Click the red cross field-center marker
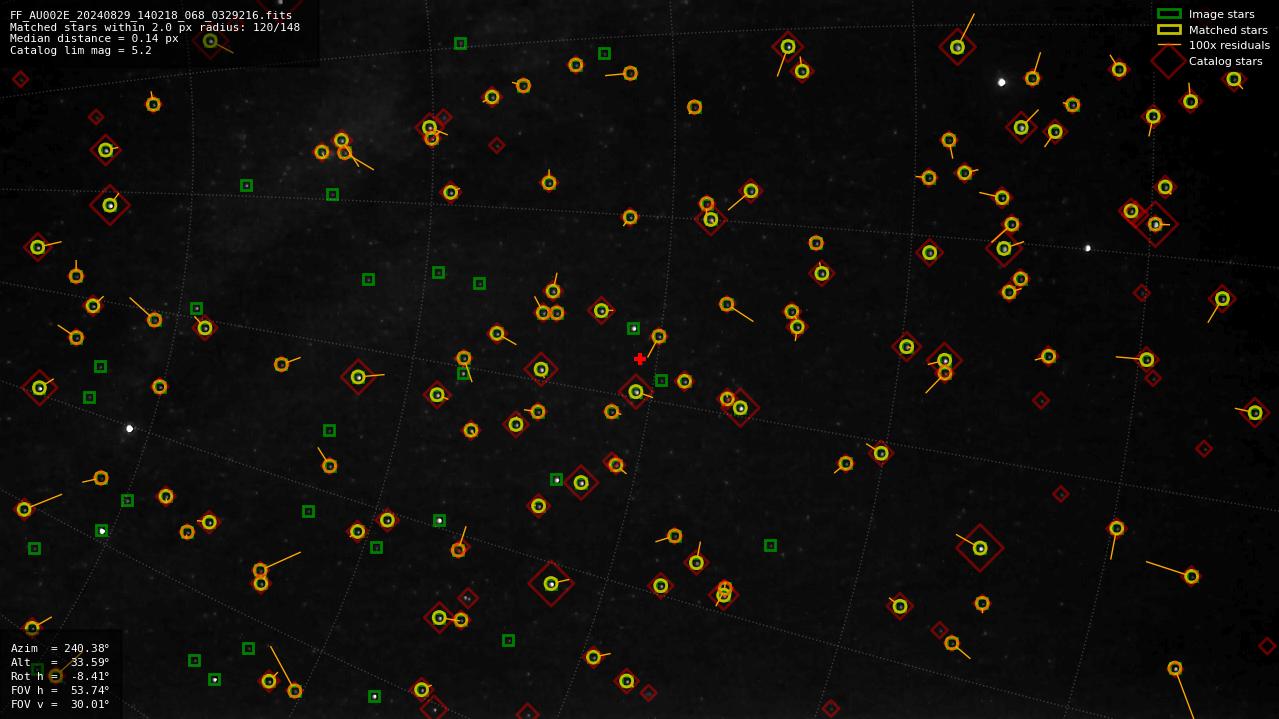Screen dimensions: 1279x719 [640, 359]
